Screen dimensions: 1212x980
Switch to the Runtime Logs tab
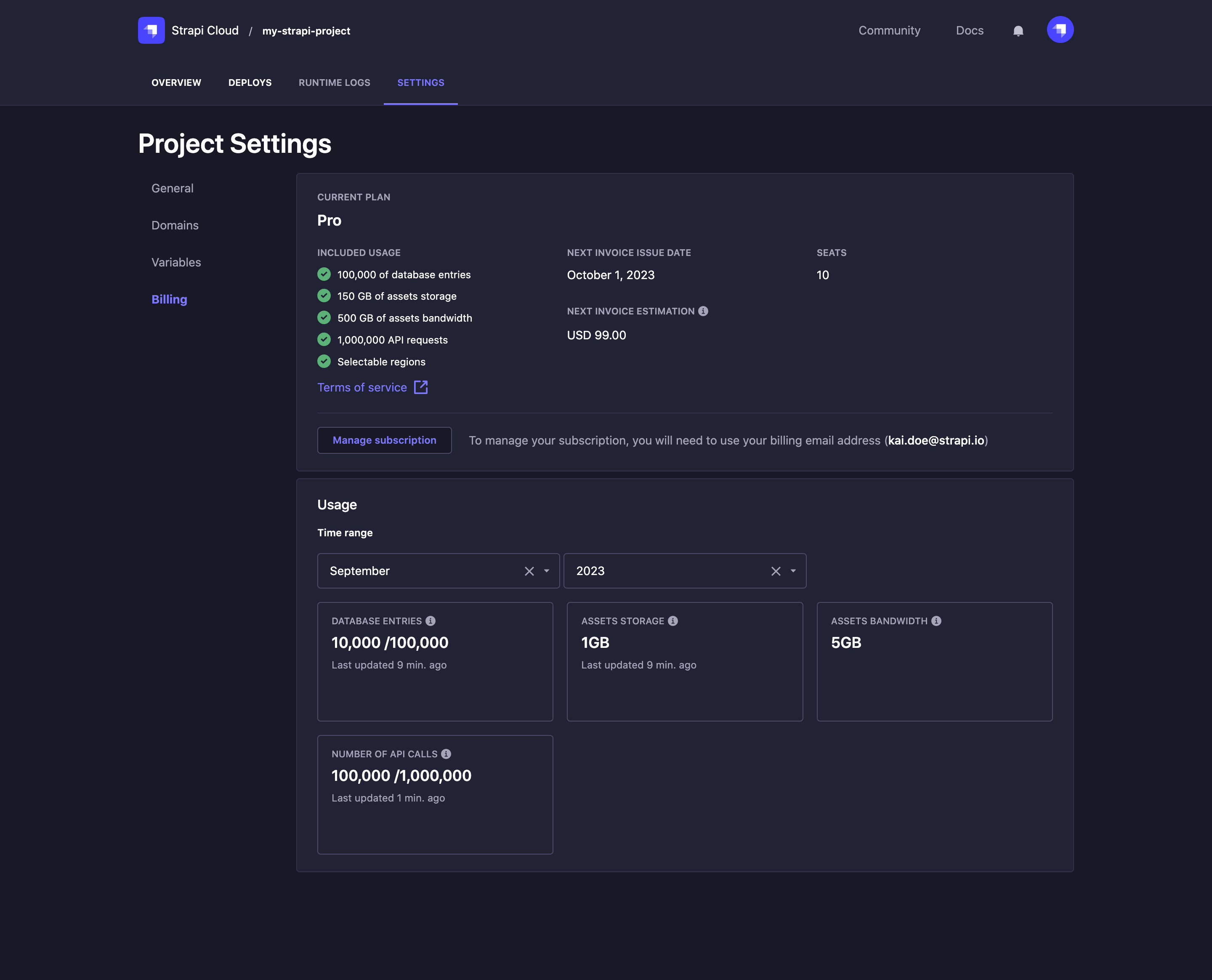click(334, 83)
